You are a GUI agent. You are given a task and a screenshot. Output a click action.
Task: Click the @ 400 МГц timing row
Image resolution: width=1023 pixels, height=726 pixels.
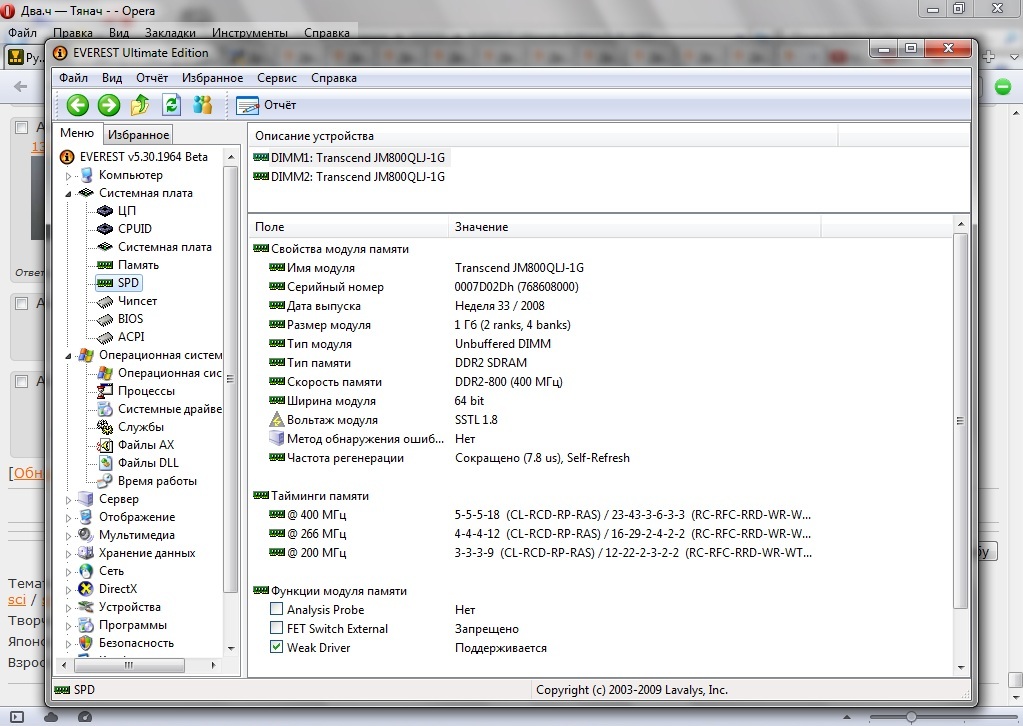(x=540, y=515)
